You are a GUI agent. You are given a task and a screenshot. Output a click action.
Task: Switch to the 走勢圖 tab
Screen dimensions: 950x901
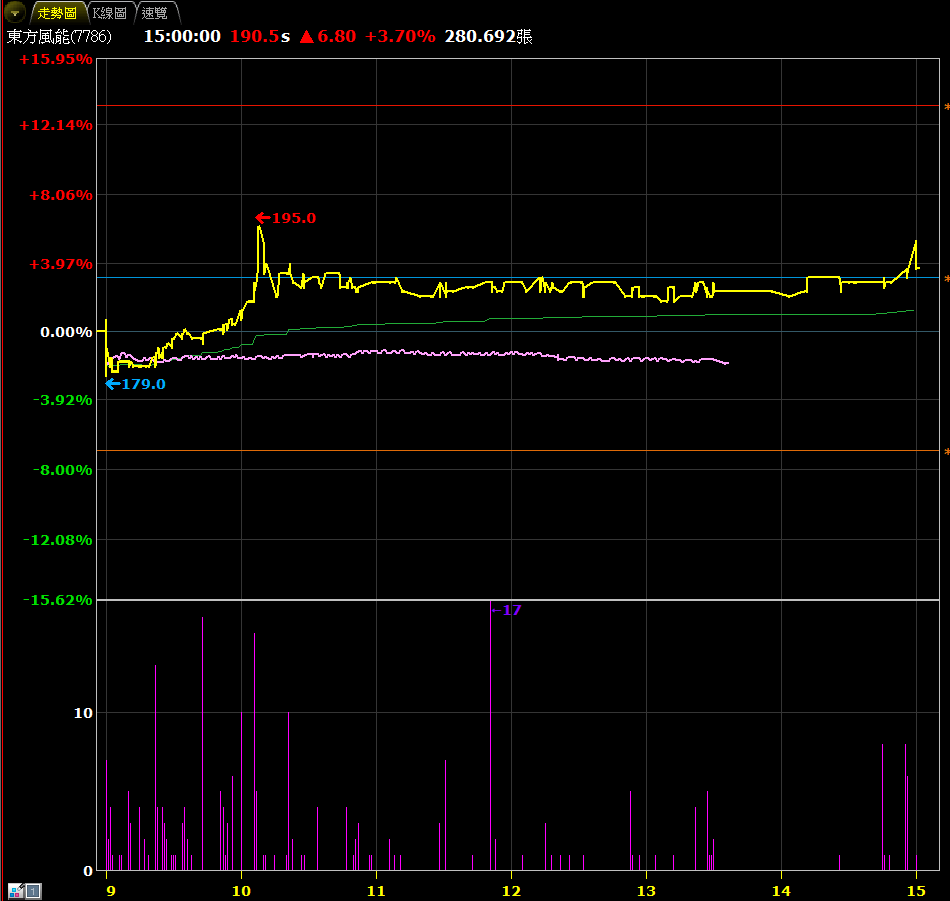coord(57,13)
